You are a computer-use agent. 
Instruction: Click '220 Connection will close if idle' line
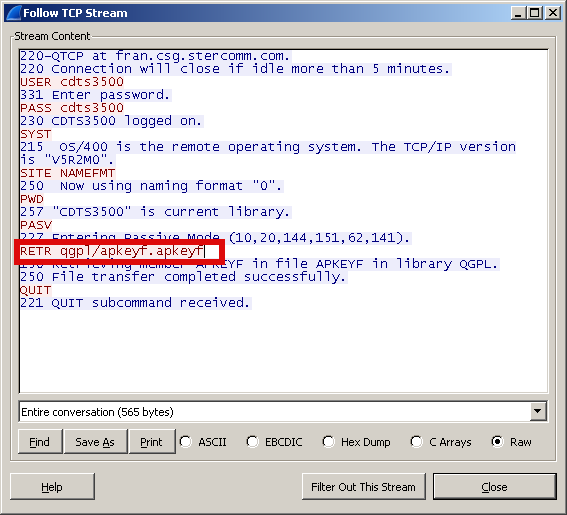pos(235,69)
